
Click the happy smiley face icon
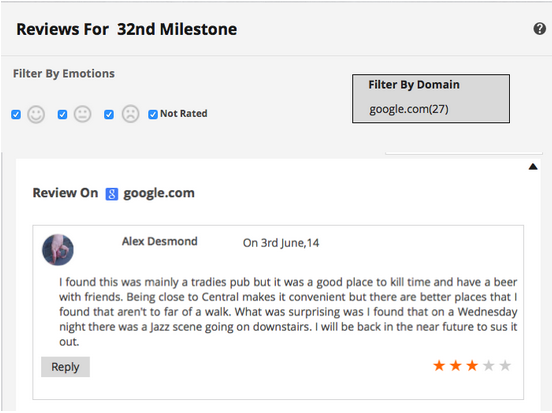[36, 114]
